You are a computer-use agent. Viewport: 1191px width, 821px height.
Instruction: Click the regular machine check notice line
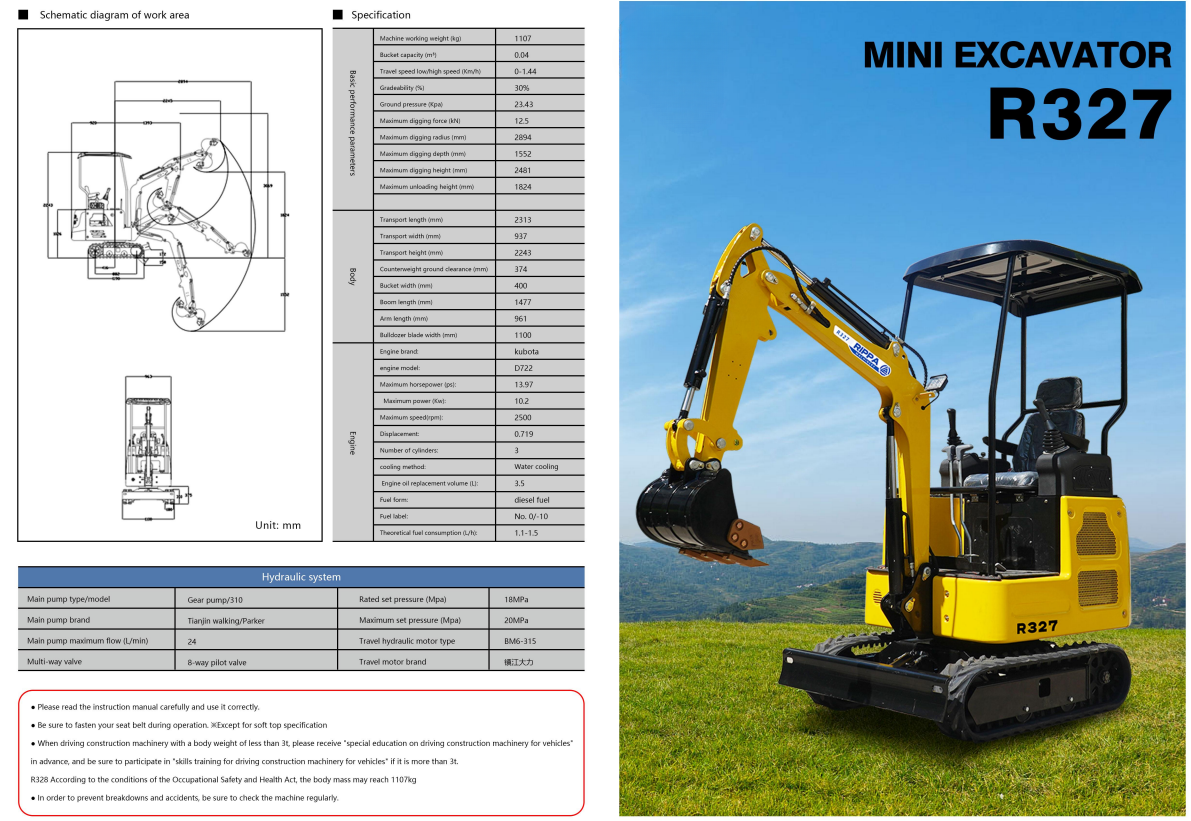click(185, 798)
